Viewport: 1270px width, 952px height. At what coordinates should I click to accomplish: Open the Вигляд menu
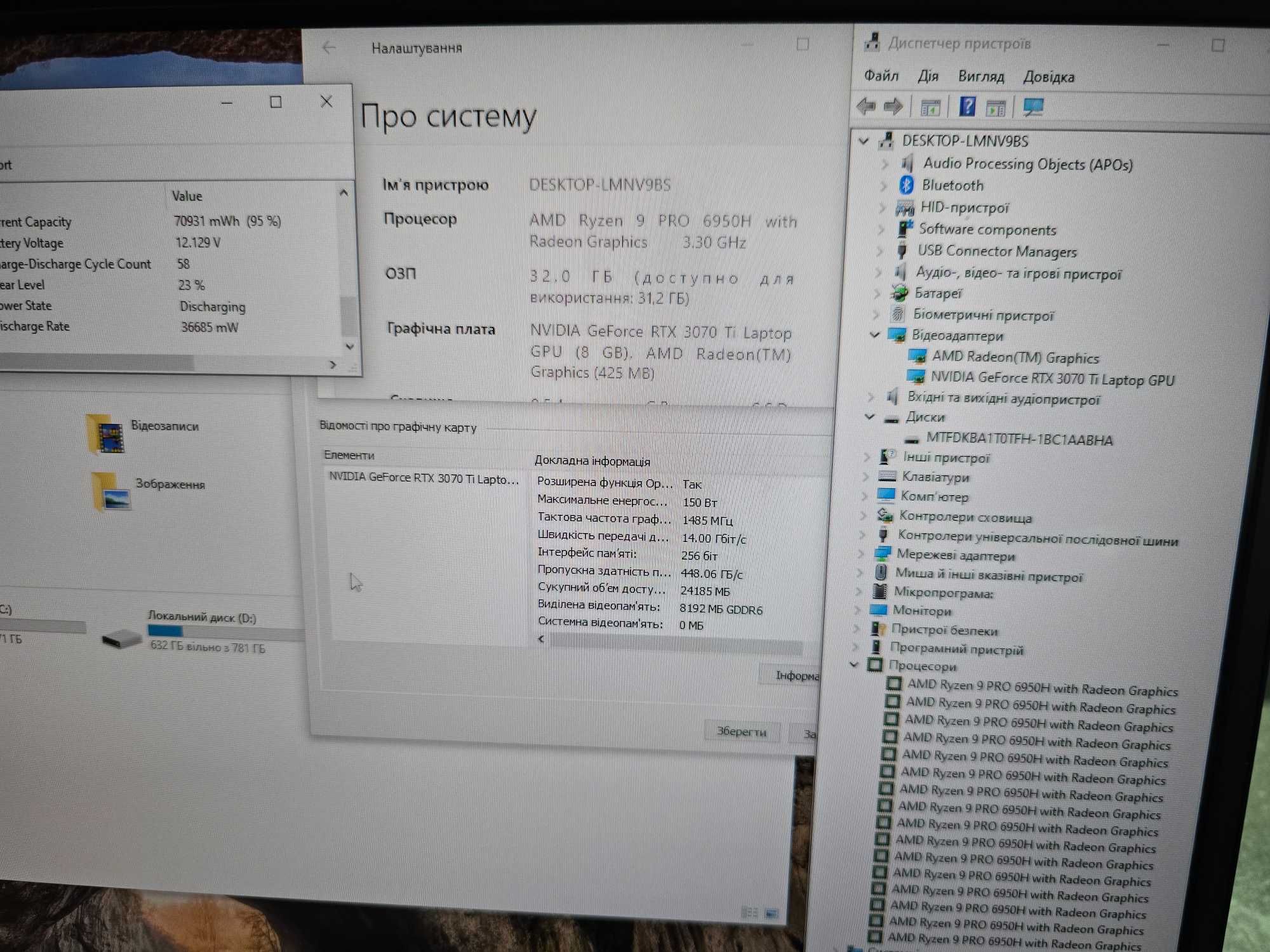(981, 77)
